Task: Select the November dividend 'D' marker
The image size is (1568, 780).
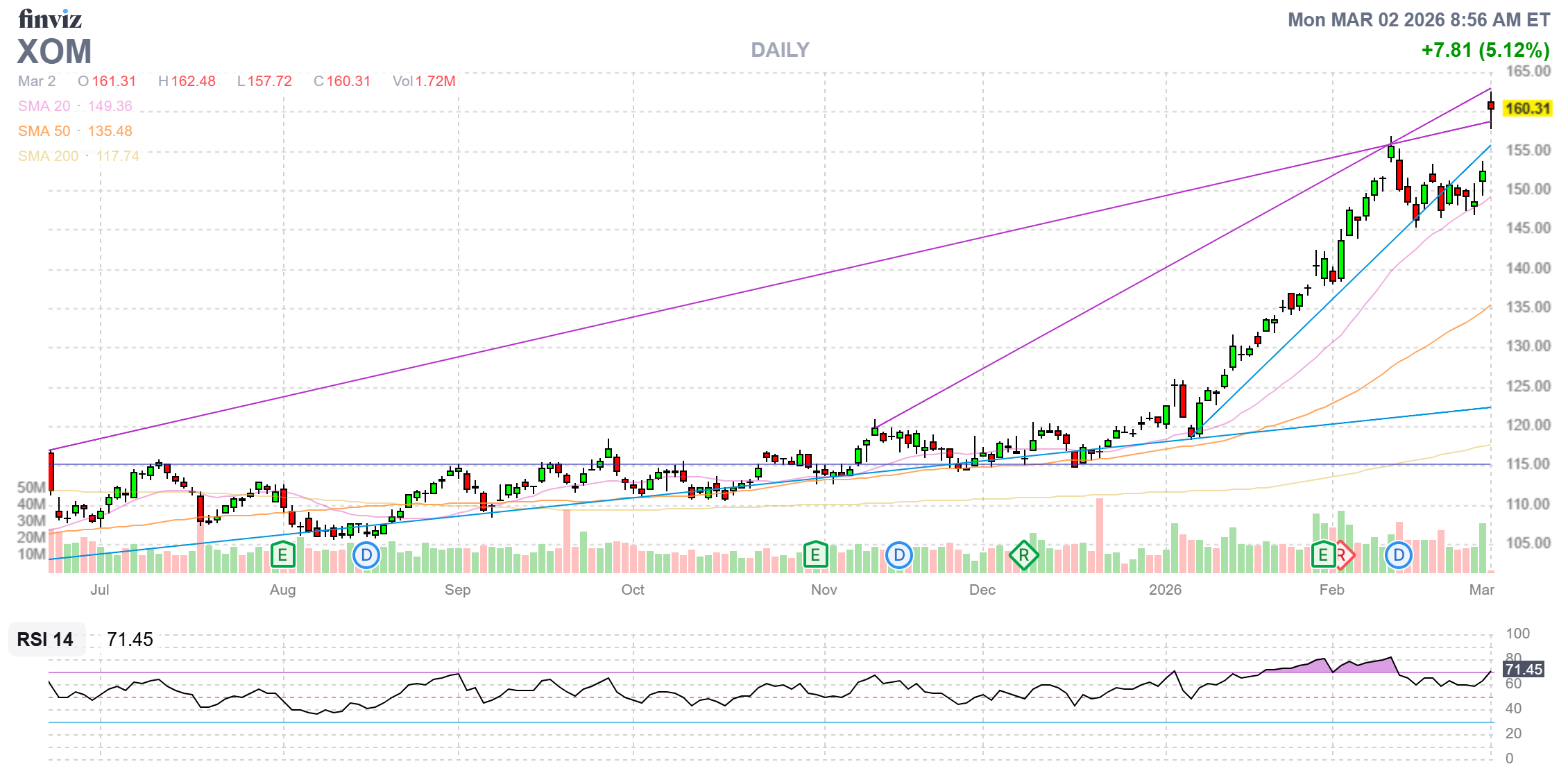Action: [899, 555]
